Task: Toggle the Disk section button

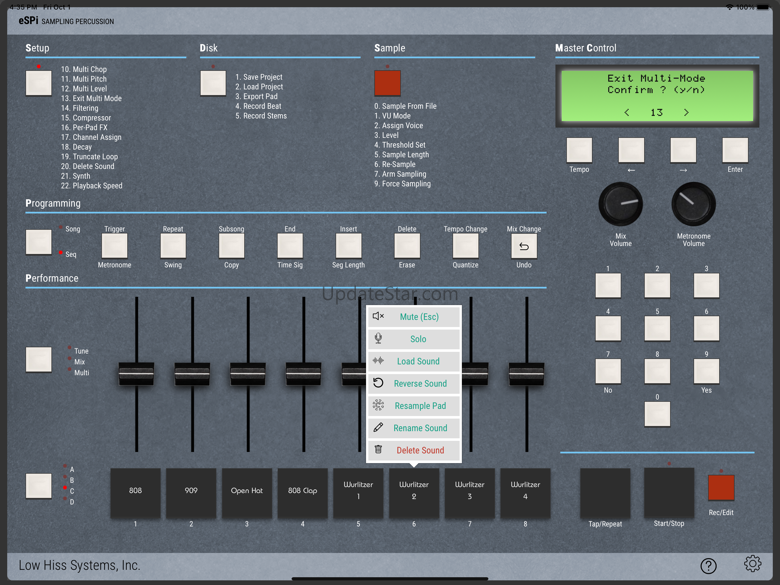Action: pos(213,83)
